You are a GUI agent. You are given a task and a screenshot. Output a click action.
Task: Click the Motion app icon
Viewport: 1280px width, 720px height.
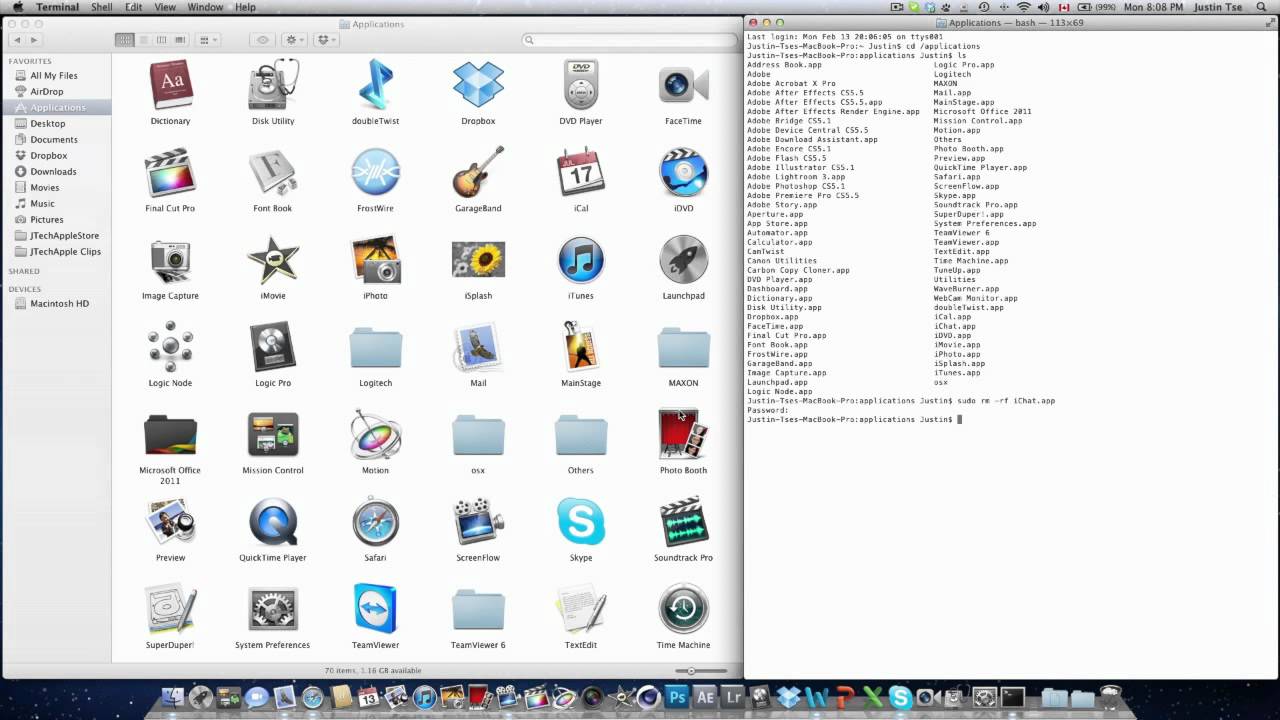376,434
